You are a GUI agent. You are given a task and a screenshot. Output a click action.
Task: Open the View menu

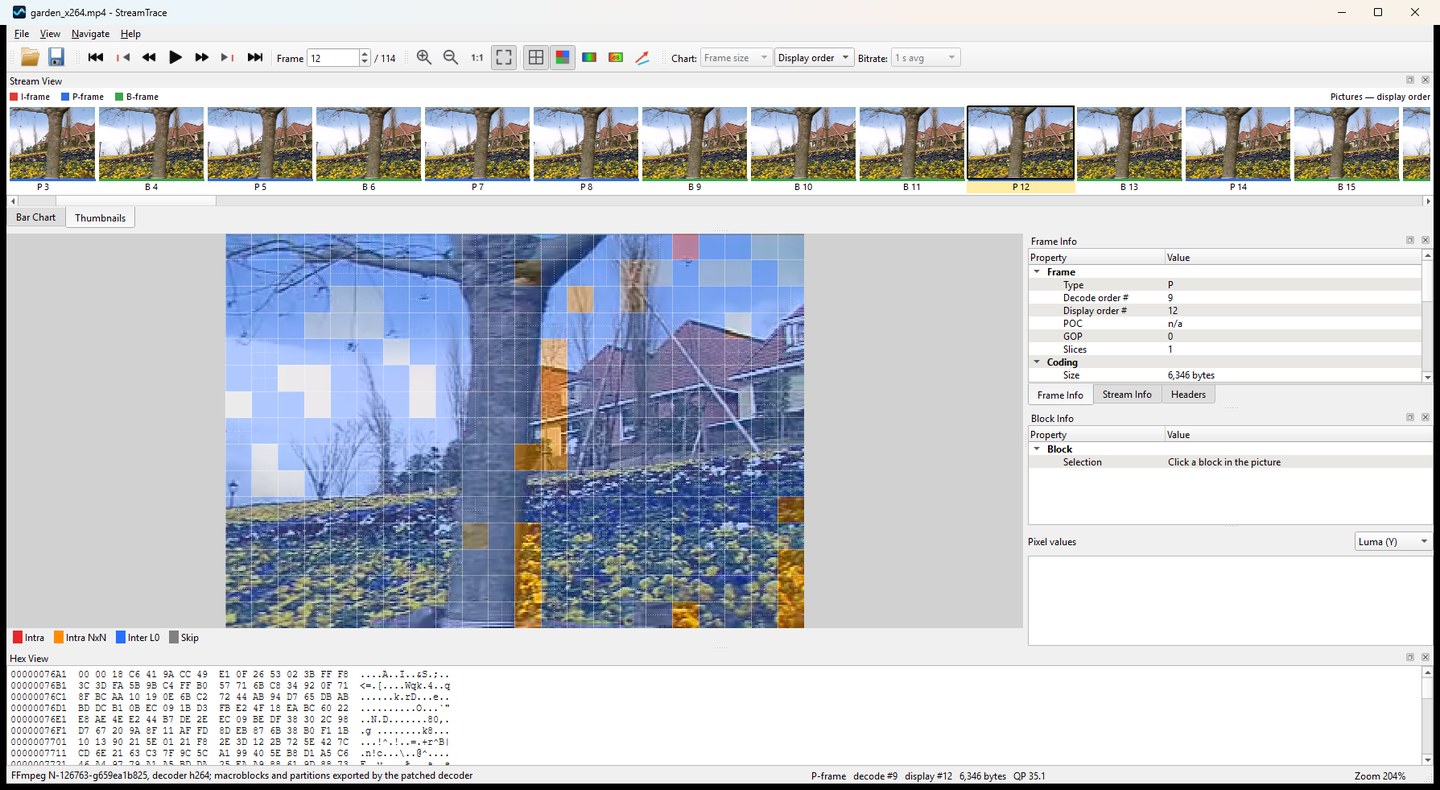pyautogui.click(x=50, y=34)
